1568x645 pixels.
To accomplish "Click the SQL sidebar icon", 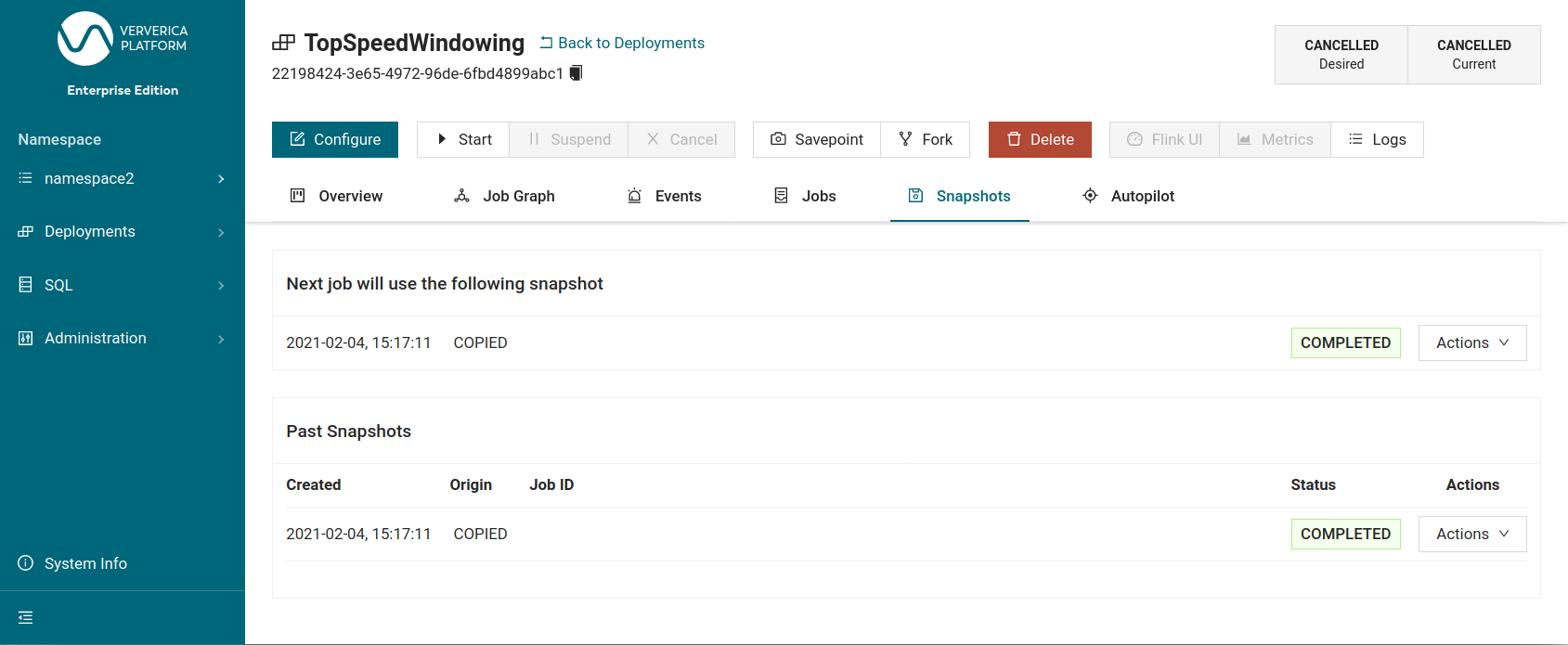I will tap(25, 285).
